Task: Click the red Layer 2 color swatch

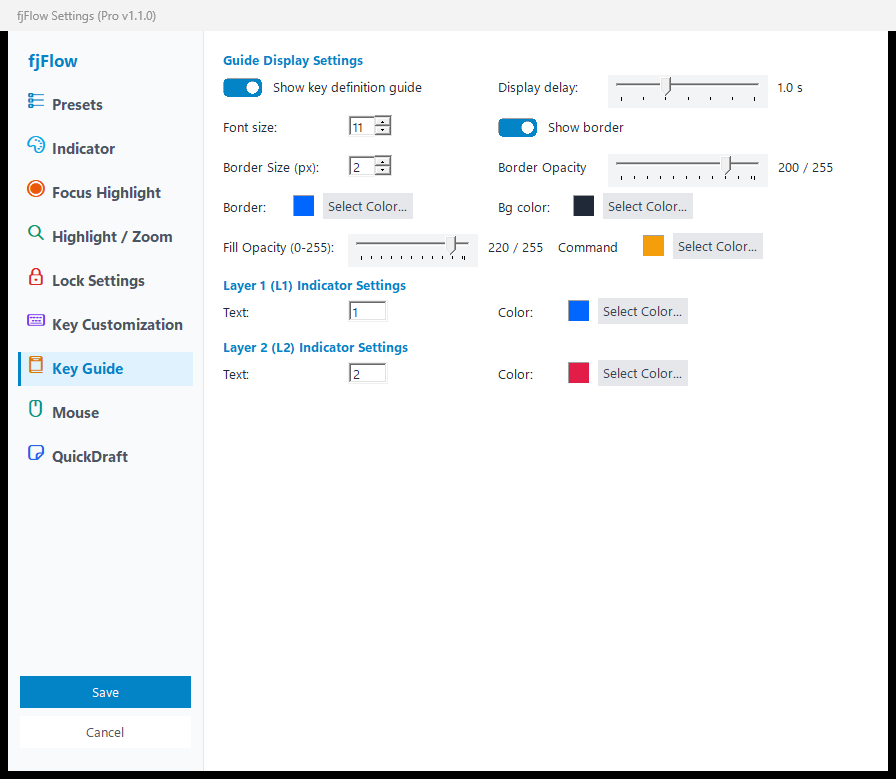Action: (578, 373)
